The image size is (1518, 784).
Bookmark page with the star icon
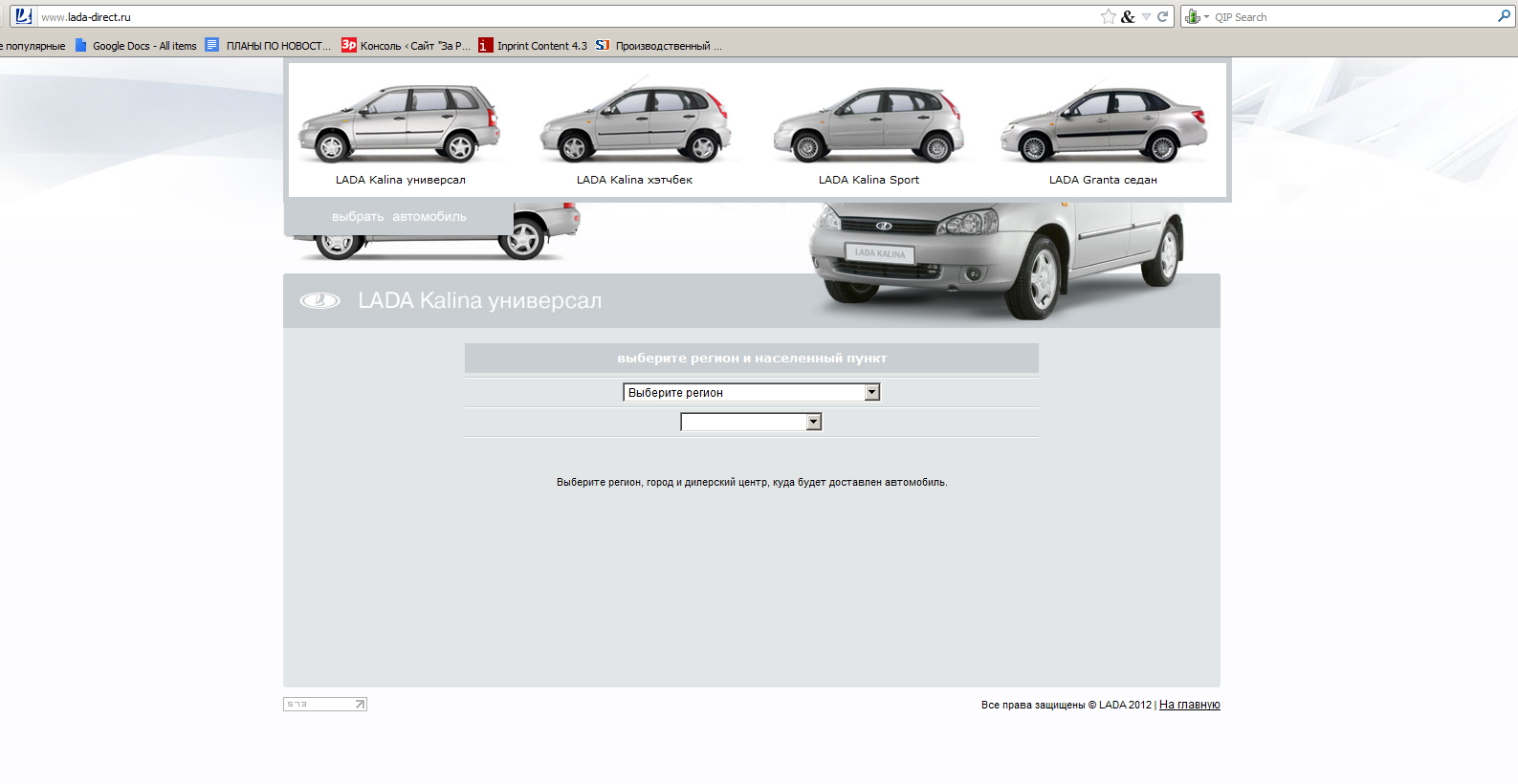pyautogui.click(x=1108, y=16)
